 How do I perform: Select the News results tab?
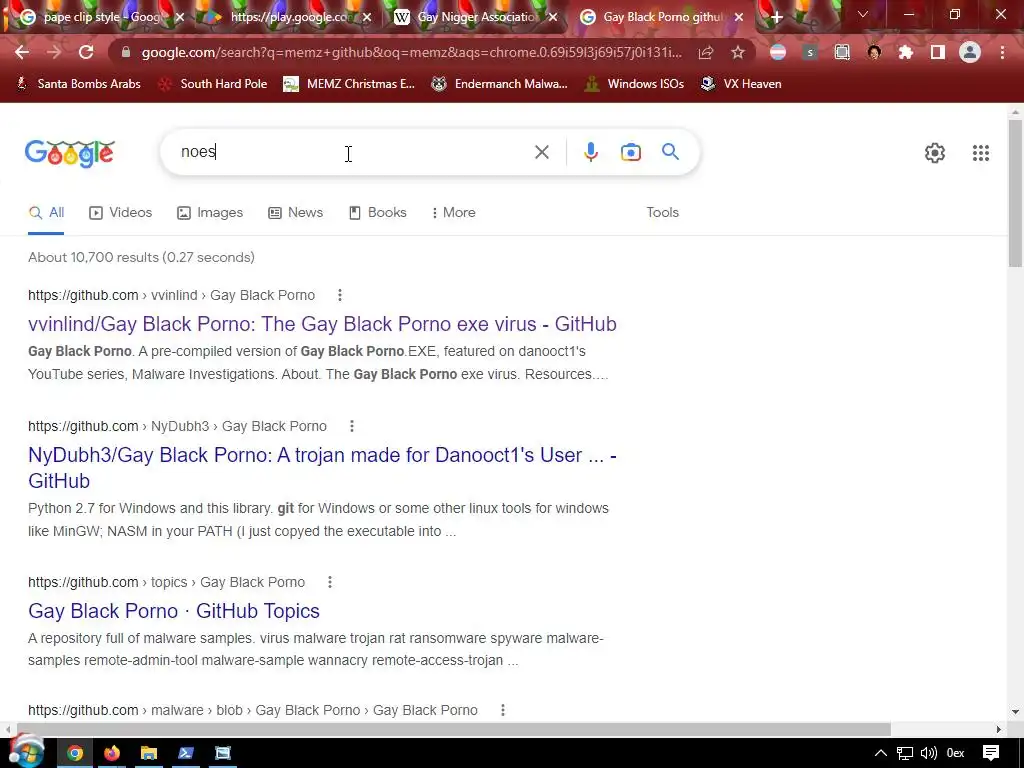click(x=296, y=213)
